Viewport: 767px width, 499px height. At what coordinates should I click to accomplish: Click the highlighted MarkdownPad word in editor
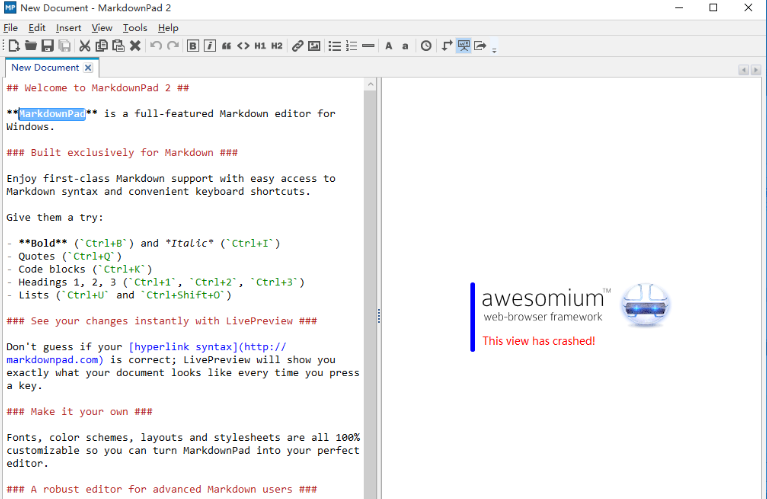(x=52, y=114)
